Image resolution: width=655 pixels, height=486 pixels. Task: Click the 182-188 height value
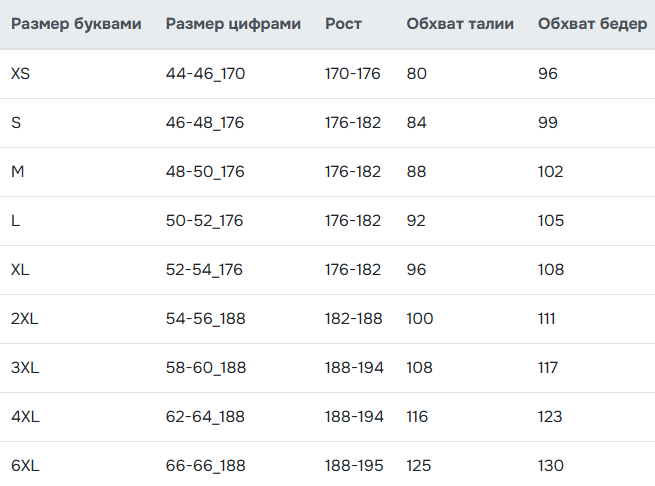pyautogui.click(x=353, y=319)
